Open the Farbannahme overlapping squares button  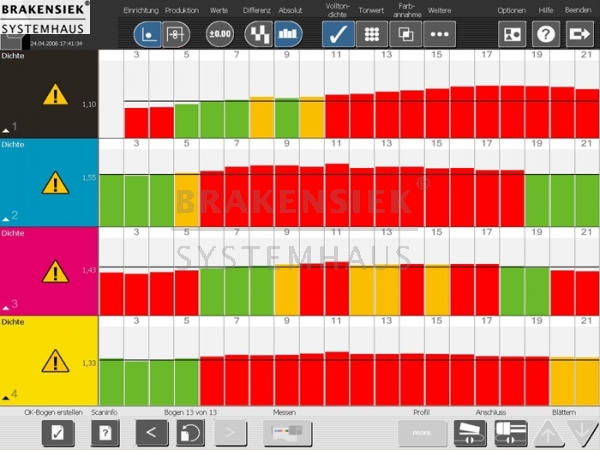tap(406, 34)
